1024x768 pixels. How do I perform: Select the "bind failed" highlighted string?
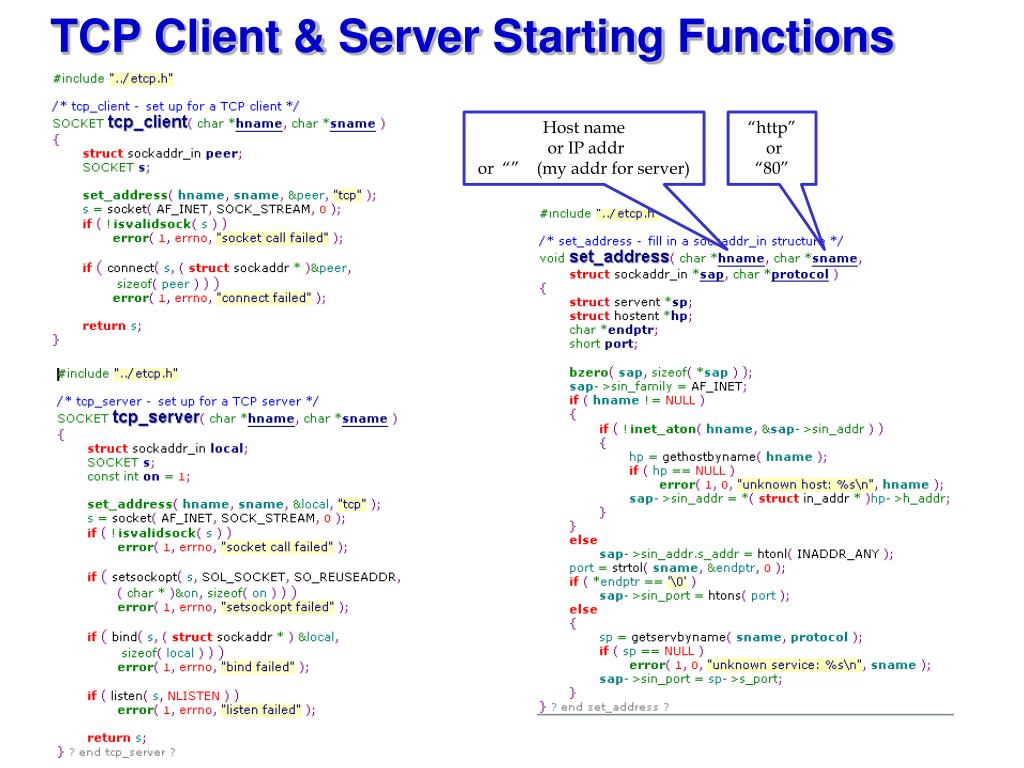258,667
